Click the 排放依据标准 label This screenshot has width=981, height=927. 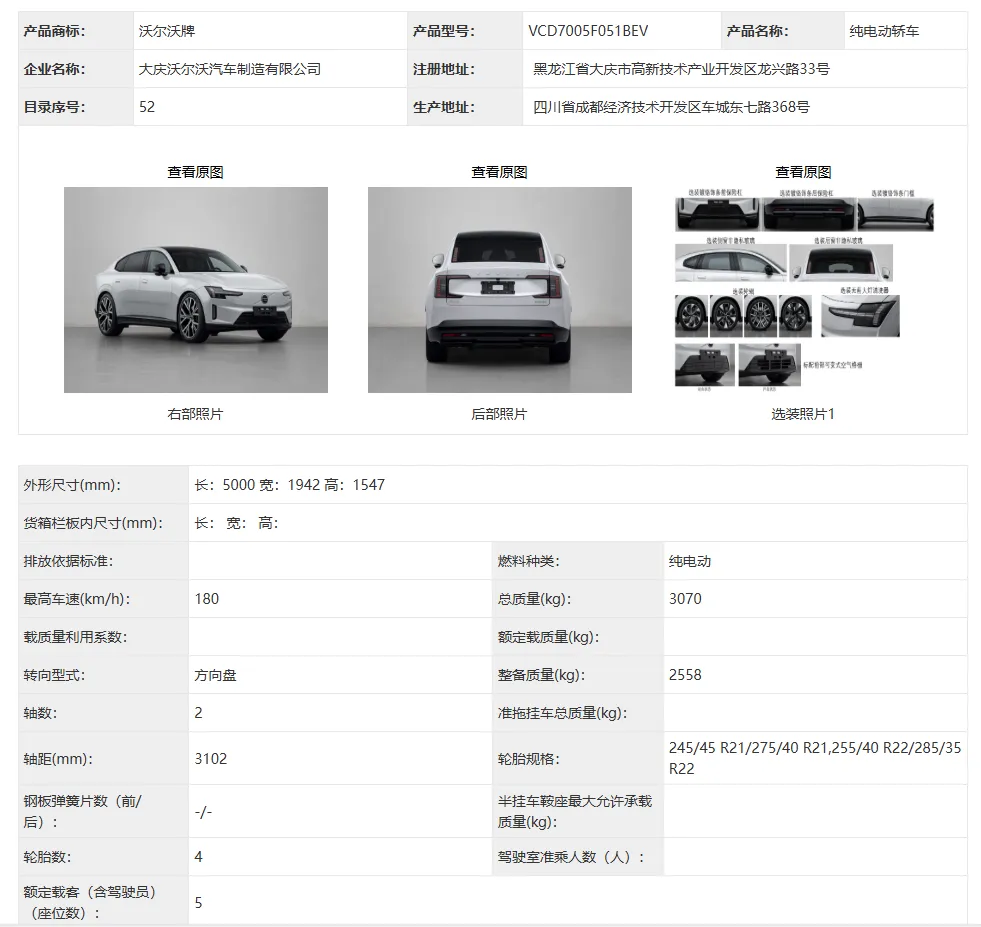tap(68, 561)
